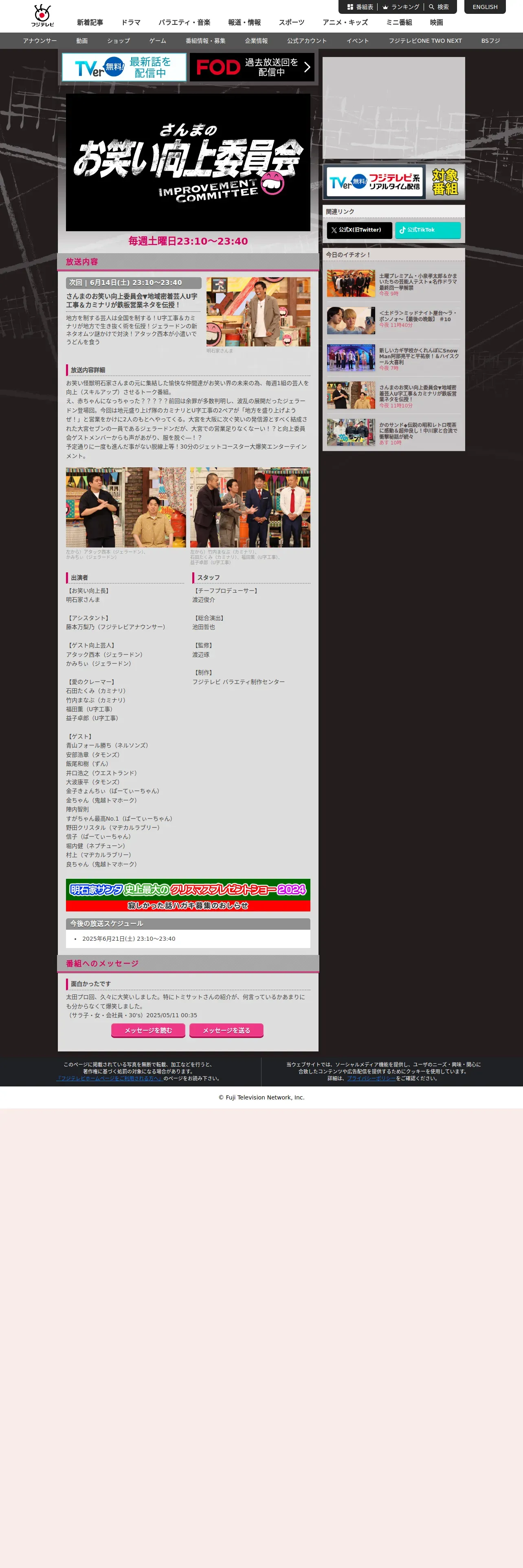Open the 番組表 program guide icon link
This screenshot has height=1568, width=523.
[x=360, y=7]
